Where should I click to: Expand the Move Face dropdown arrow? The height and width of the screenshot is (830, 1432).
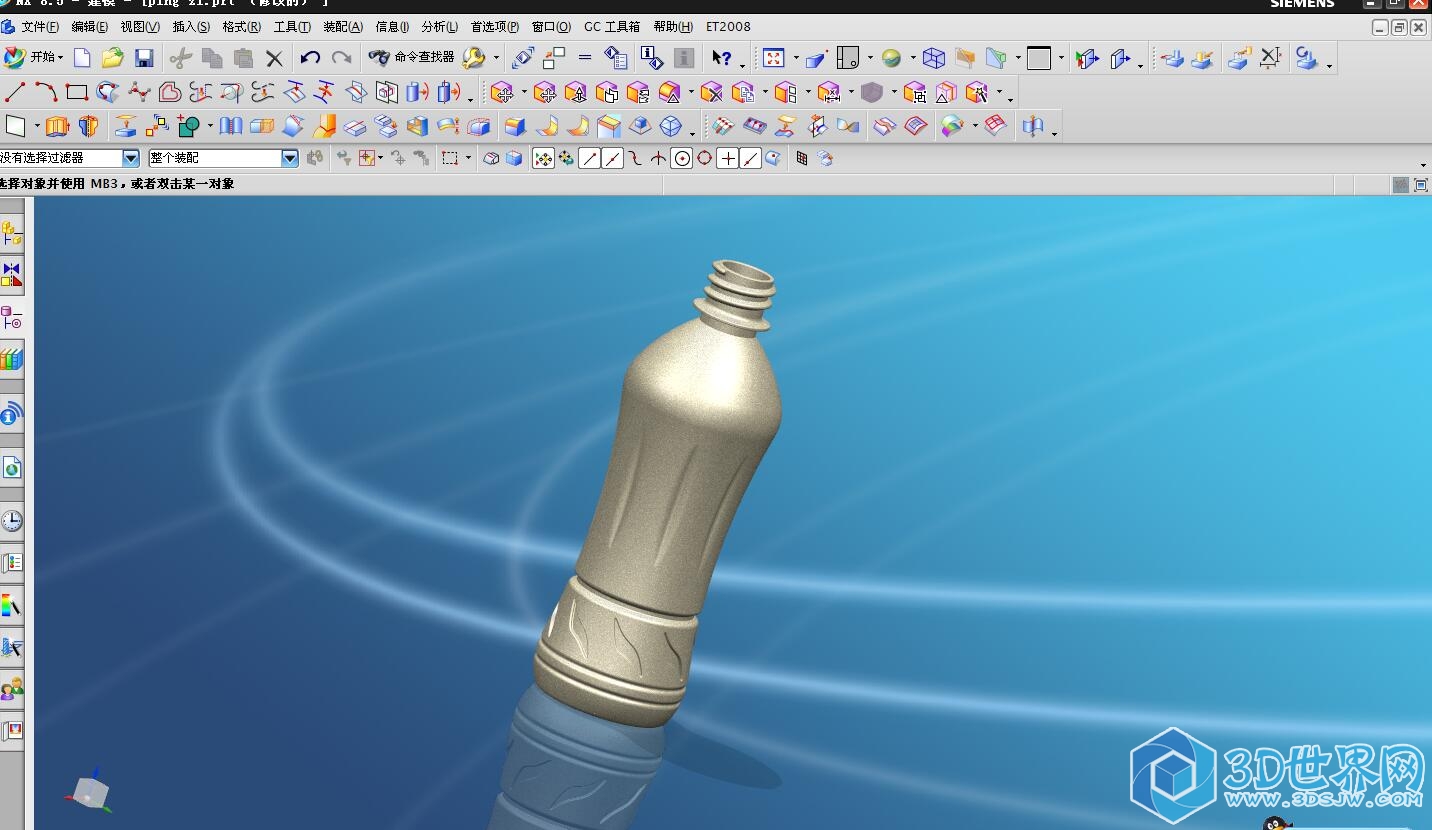coord(524,94)
